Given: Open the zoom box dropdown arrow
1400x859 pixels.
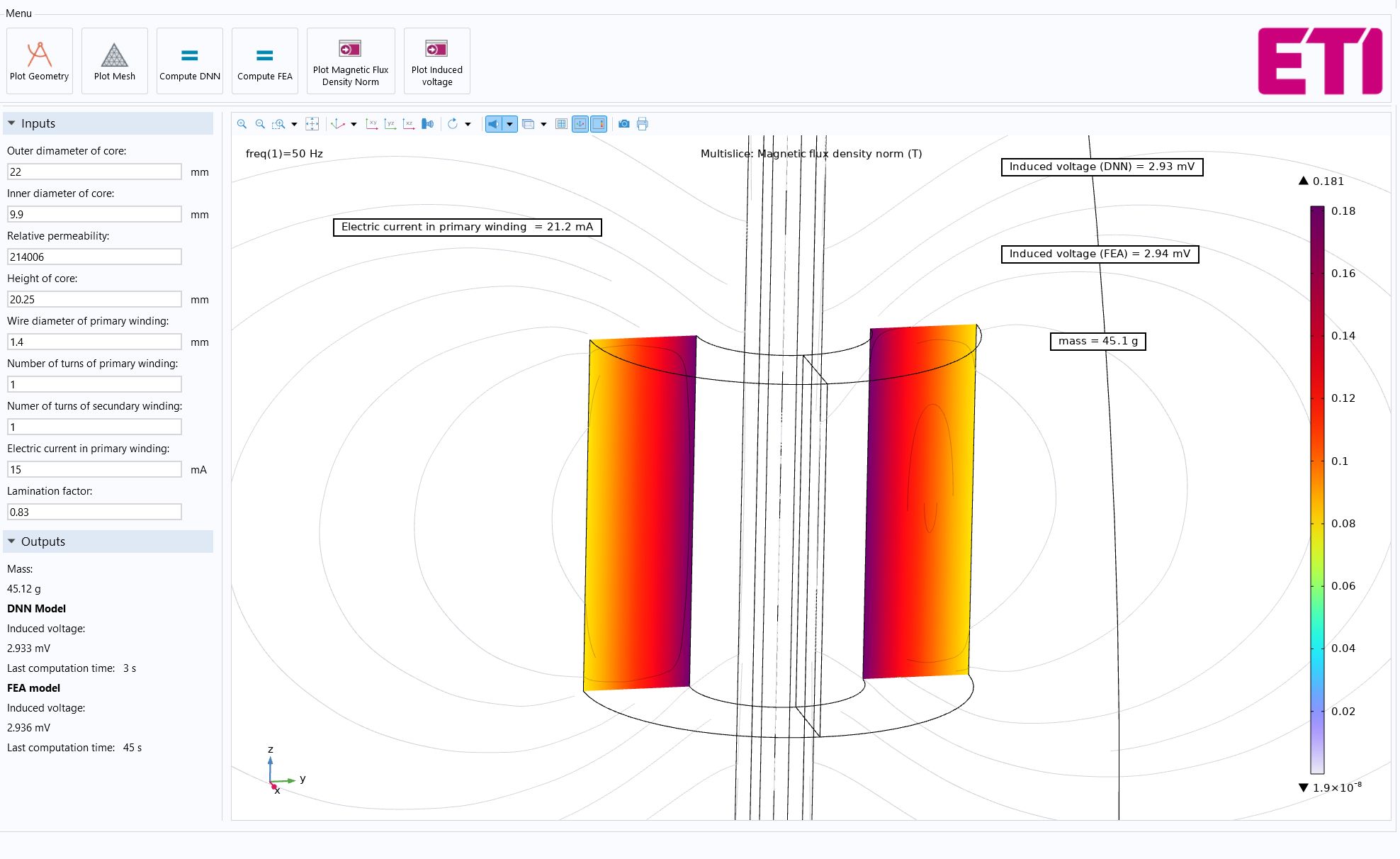Looking at the screenshot, I should 294,124.
